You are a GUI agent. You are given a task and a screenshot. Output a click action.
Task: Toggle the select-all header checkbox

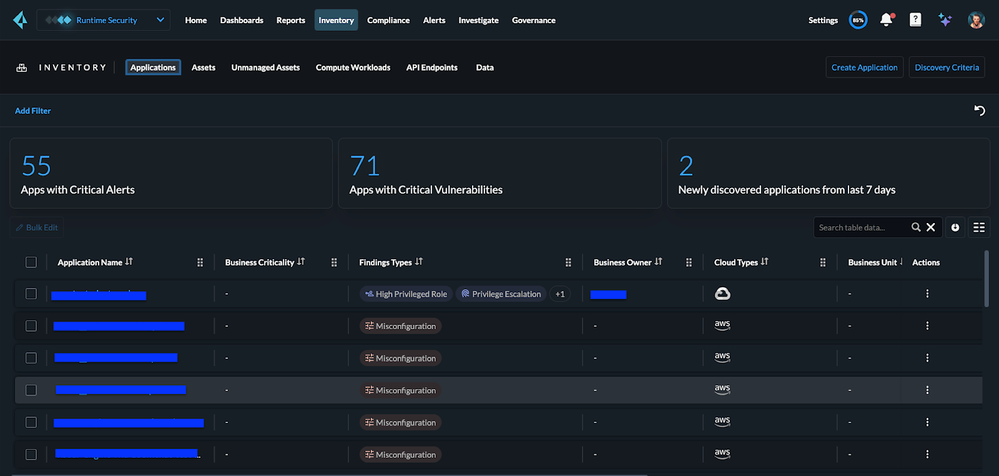[x=31, y=262]
